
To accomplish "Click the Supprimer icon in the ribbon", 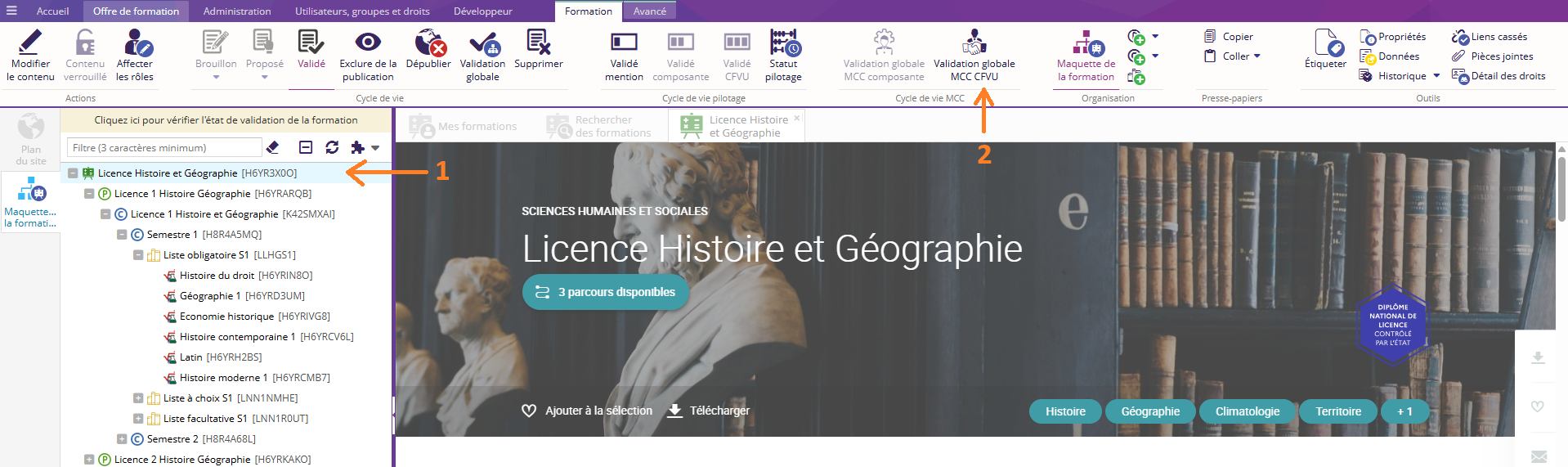I will pos(538,42).
